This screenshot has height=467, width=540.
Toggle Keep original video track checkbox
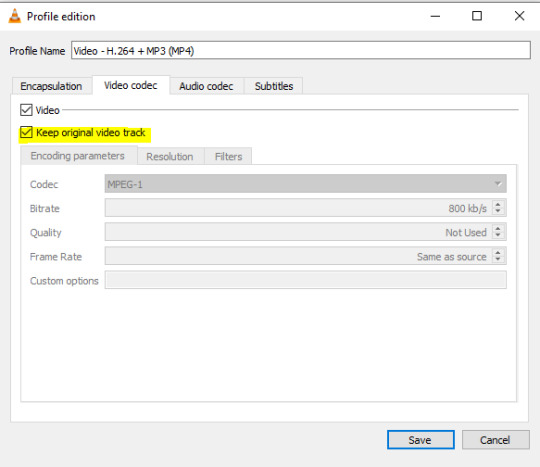(x=26, y=133)
